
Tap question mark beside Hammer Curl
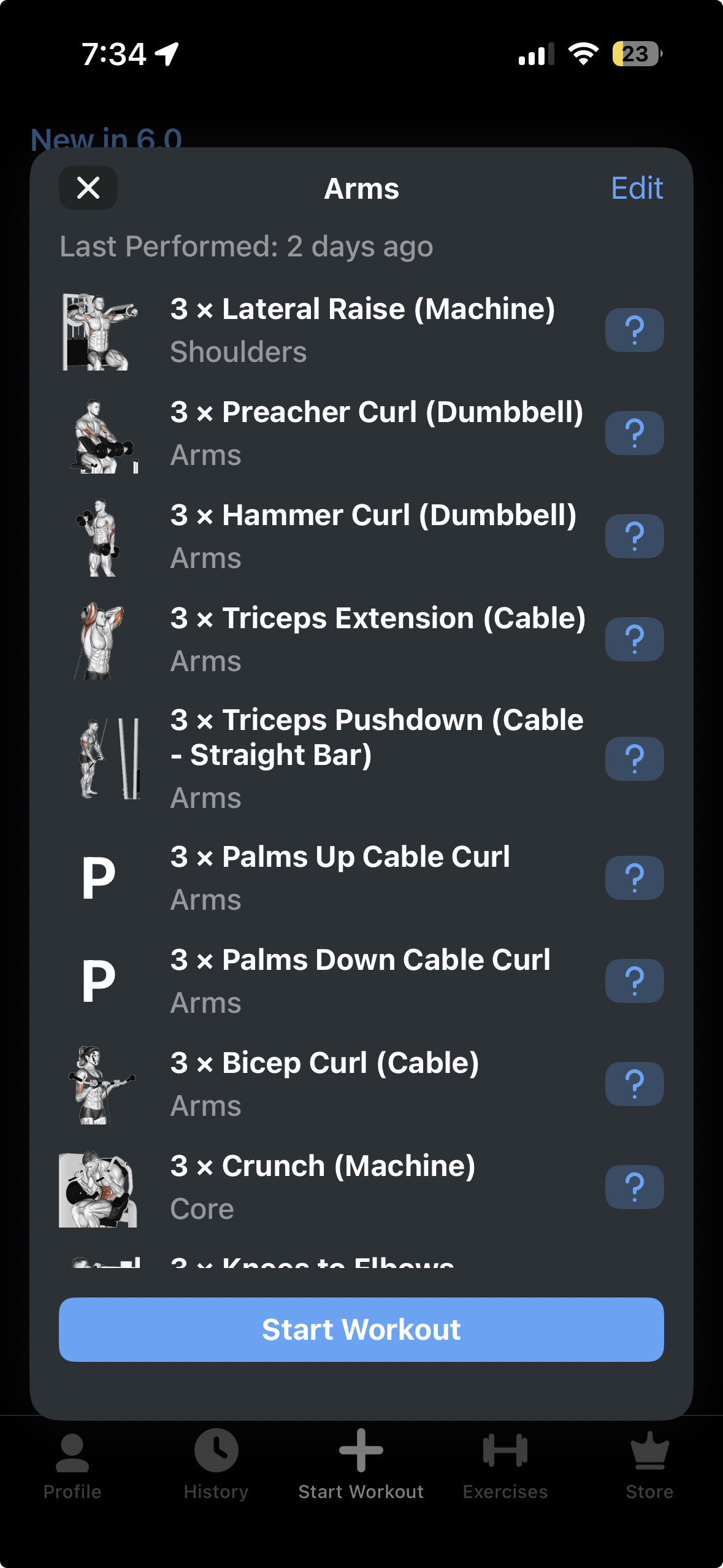[x=634, y=536]
